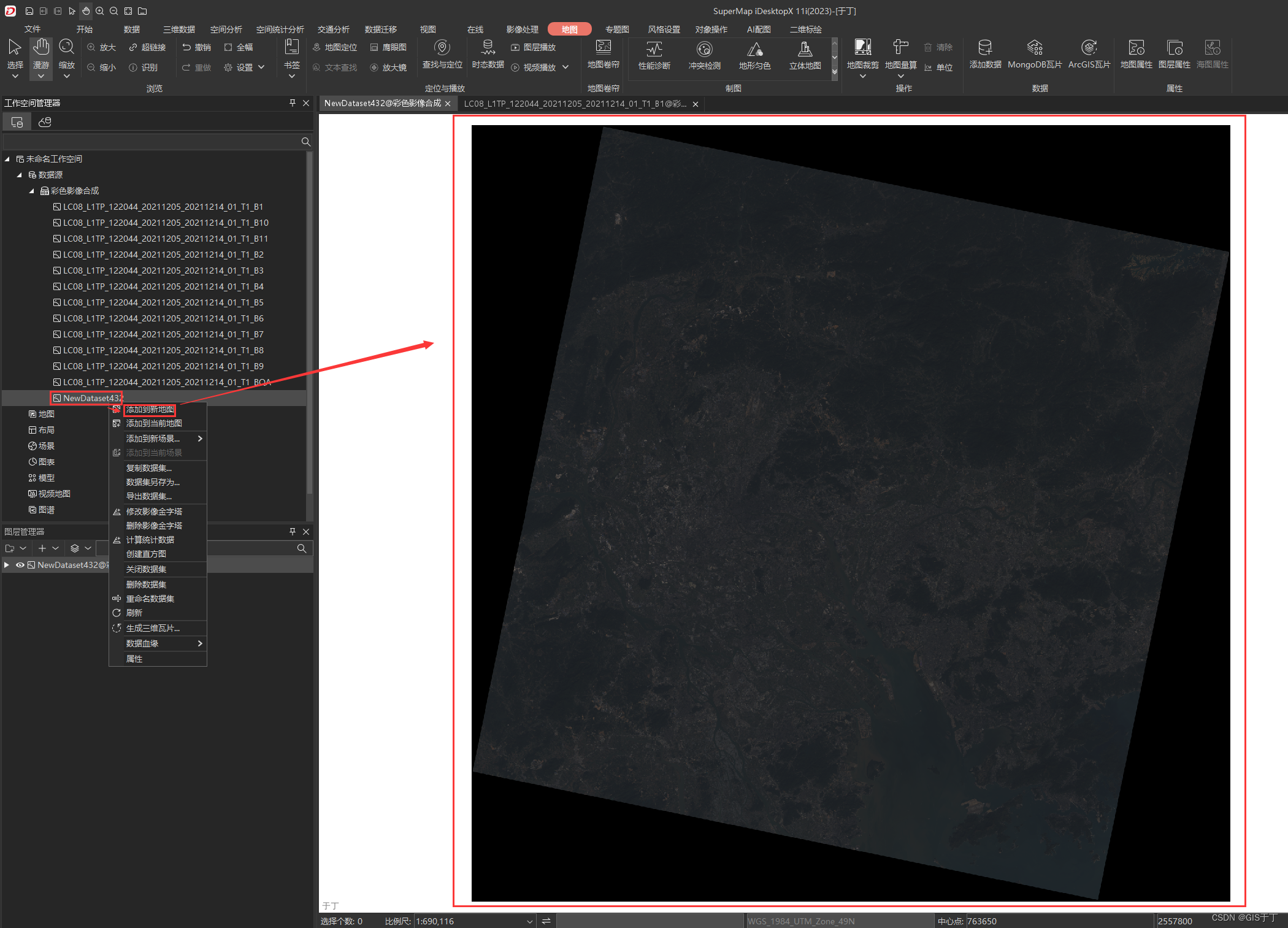Click the Add Data (添加数据) icon

pyautogui.click(x=985, y=48)
